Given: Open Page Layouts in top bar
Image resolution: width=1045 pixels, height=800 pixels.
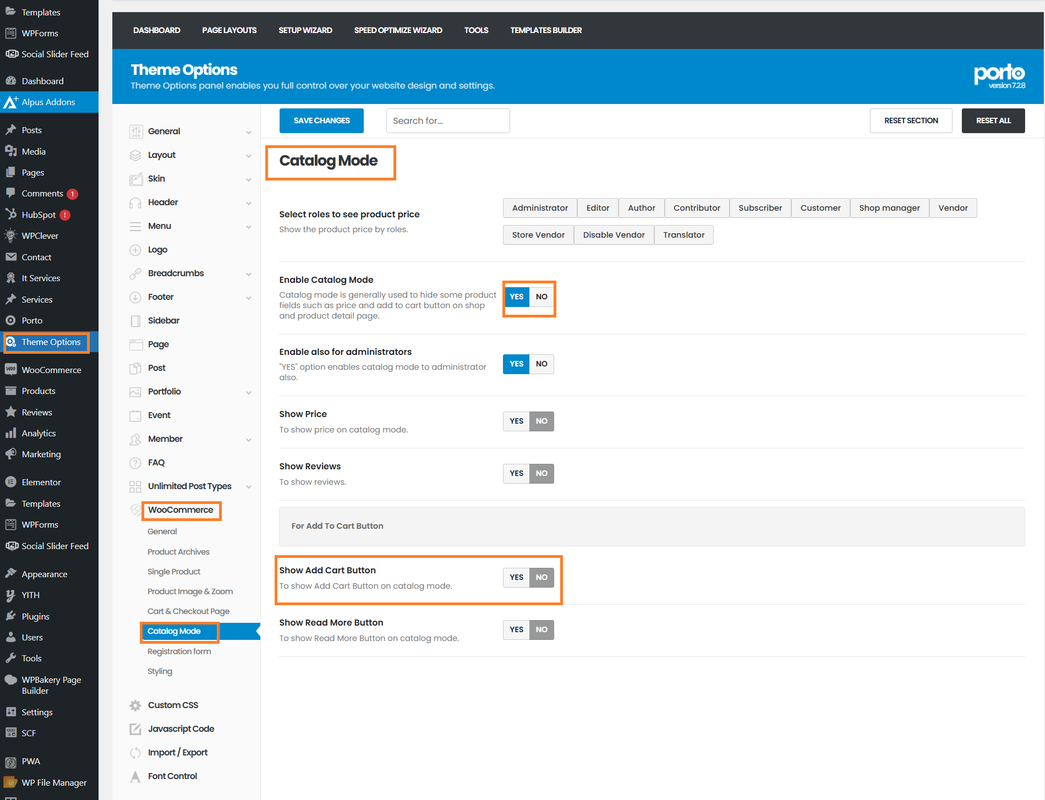Looking at the screenshot, I should (229, 31).
